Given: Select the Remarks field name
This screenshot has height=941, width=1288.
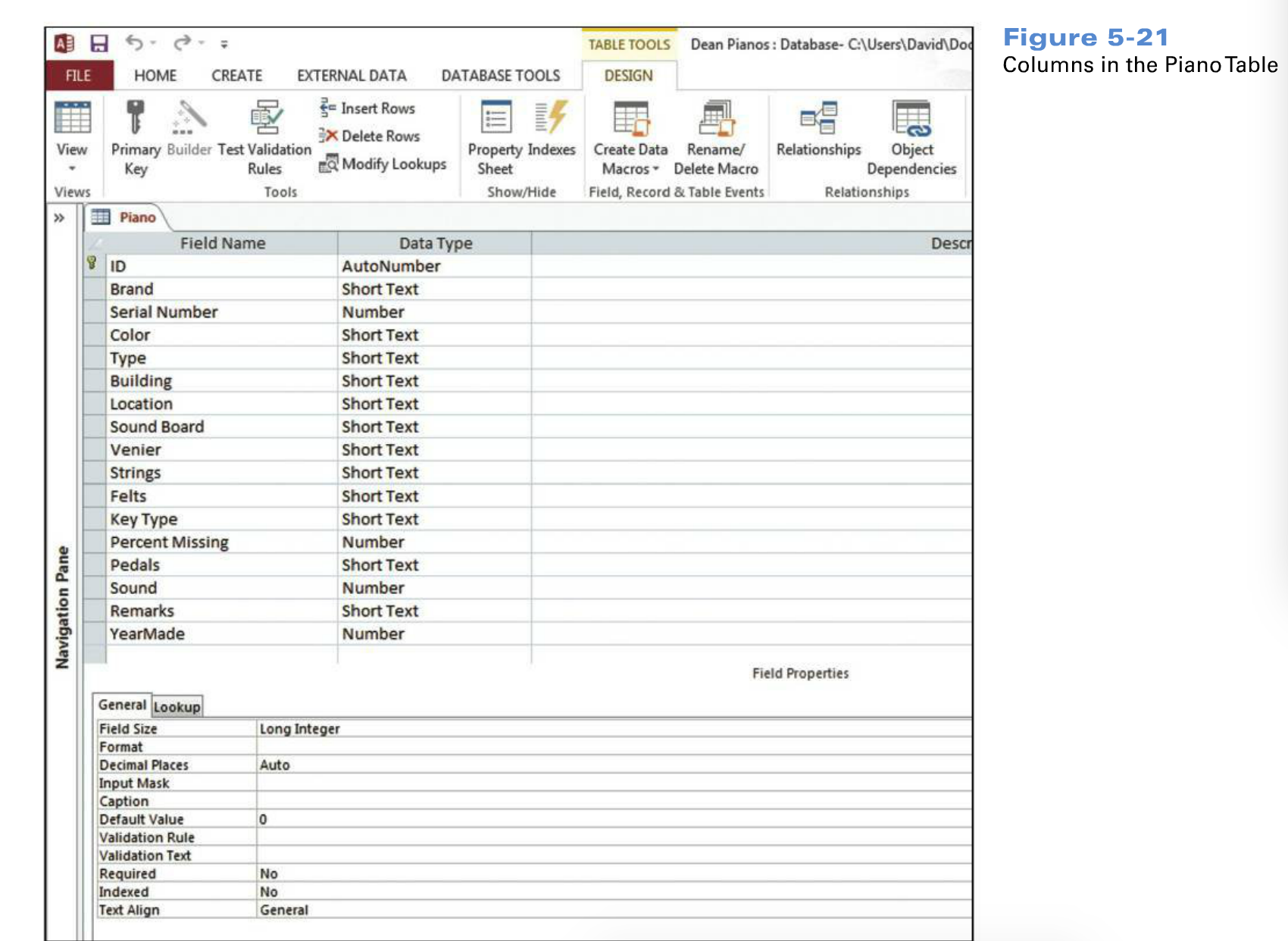Looking at the screenshot, I should (x=222, y=611).
